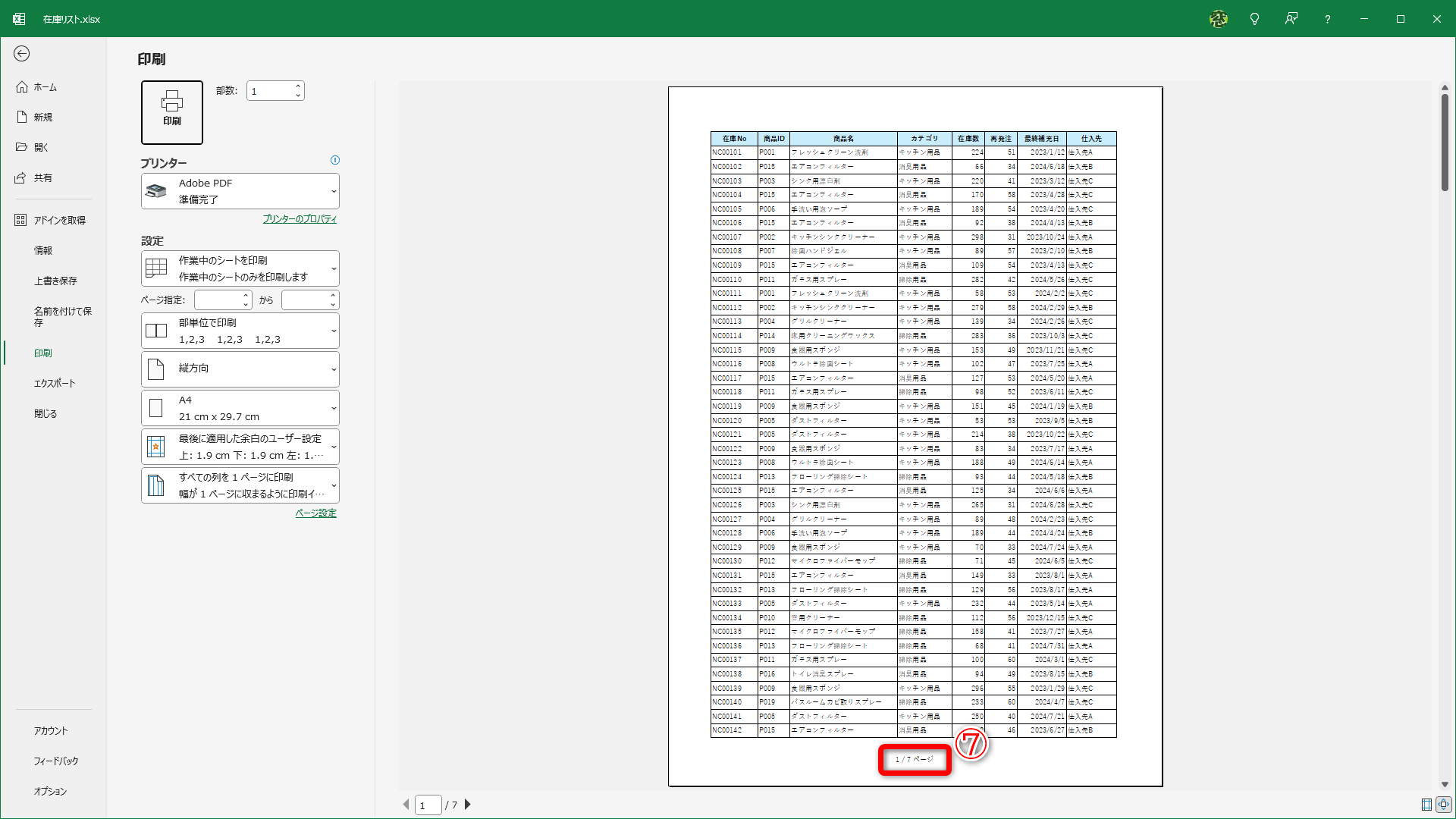
Task: Click the preview vertical scrollbar thumb
Action: point(1445,142)
